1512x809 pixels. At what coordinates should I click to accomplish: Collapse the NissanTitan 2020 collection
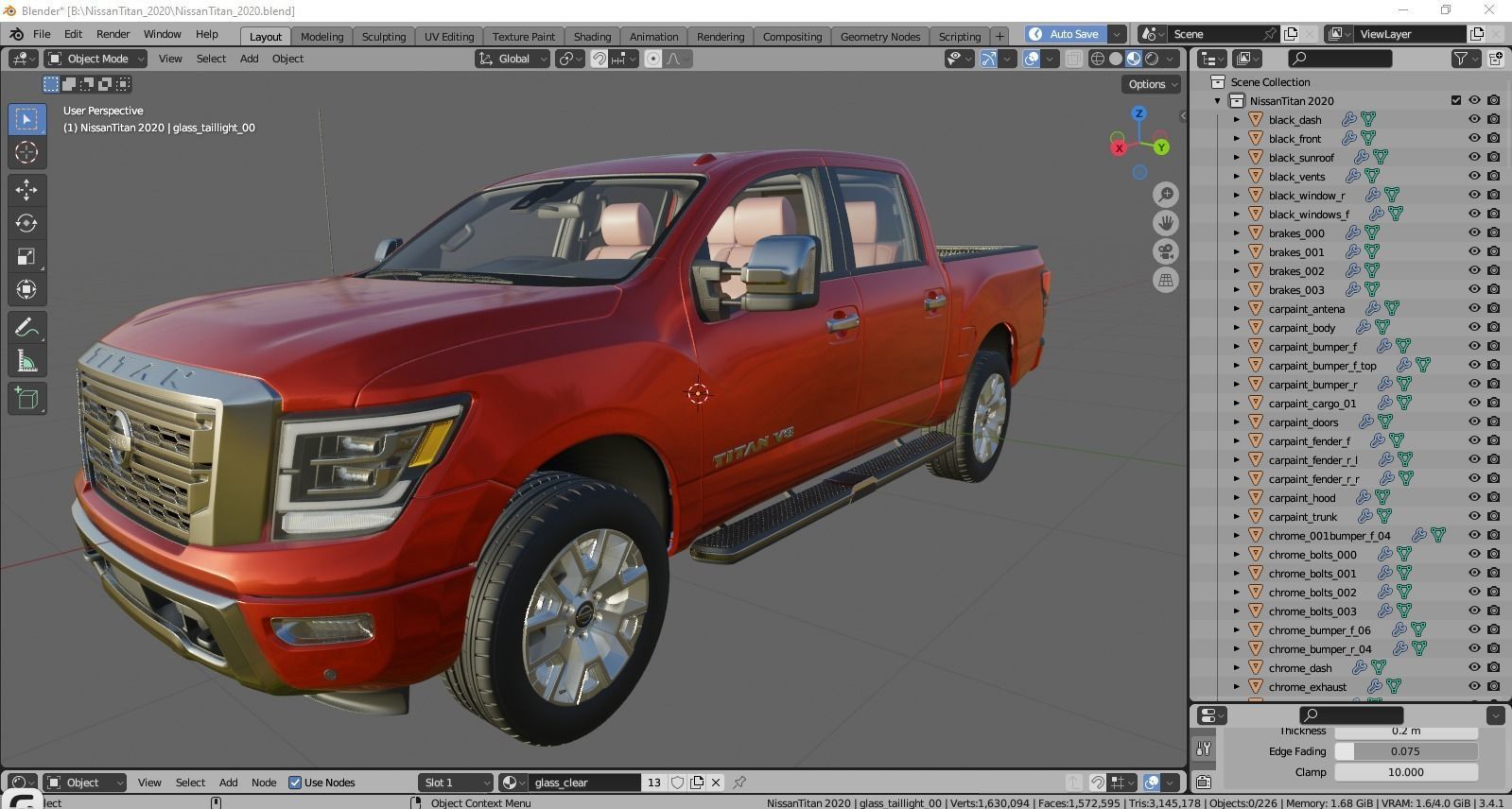1218,101
